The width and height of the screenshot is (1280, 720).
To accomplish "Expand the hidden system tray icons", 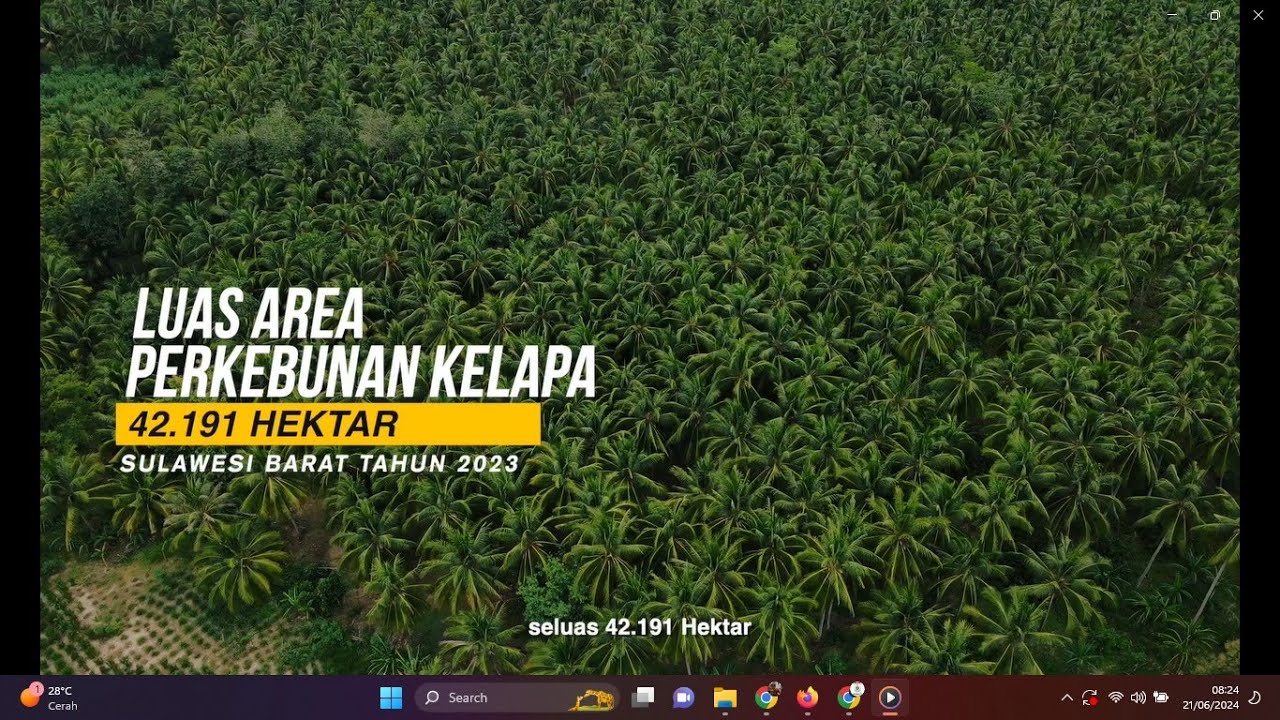I will [x=1066, y=698].
